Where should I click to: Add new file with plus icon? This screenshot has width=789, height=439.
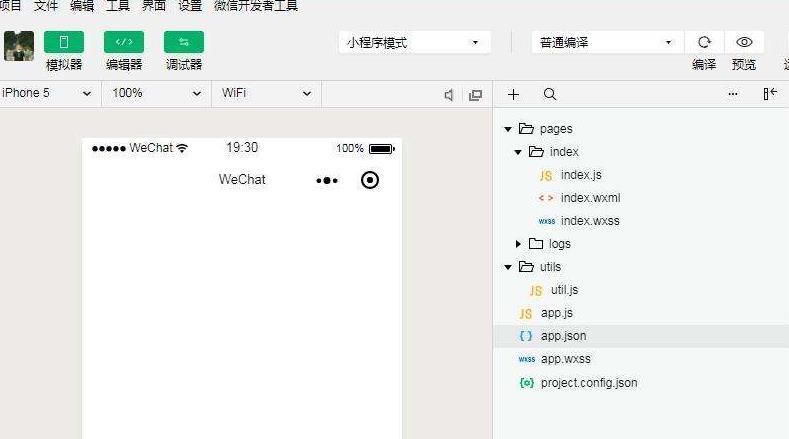tap(513, 94)
